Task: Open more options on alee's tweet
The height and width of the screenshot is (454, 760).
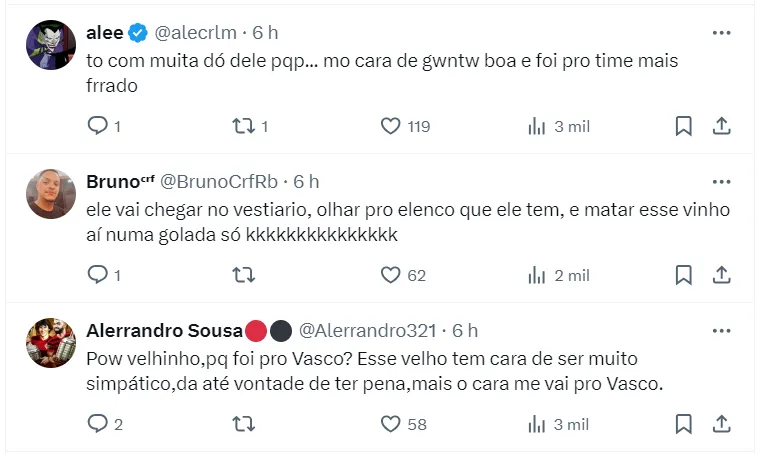Action: pos(721,33)
